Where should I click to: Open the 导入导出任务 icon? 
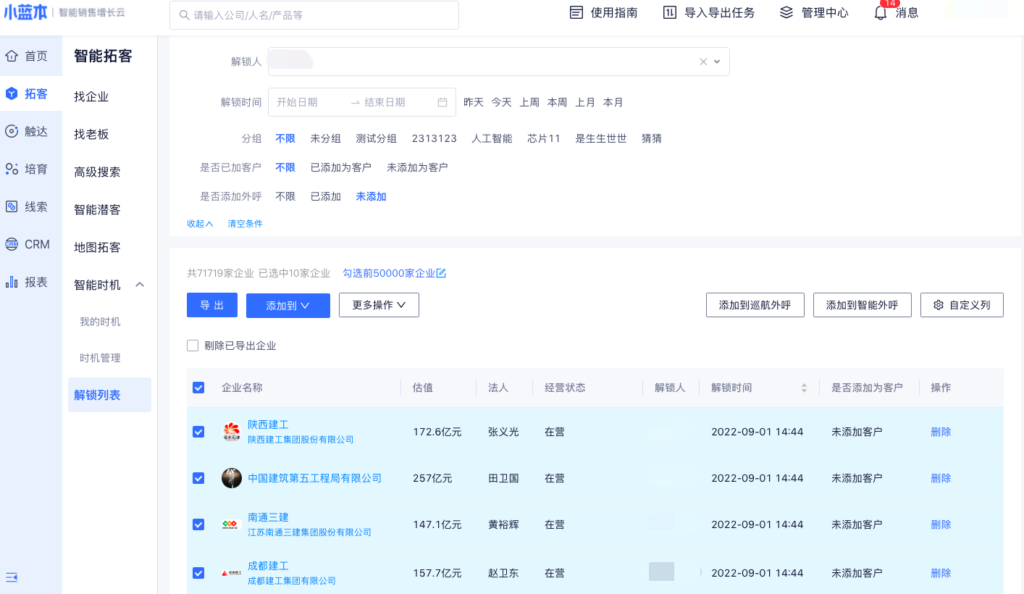point(670,13)
